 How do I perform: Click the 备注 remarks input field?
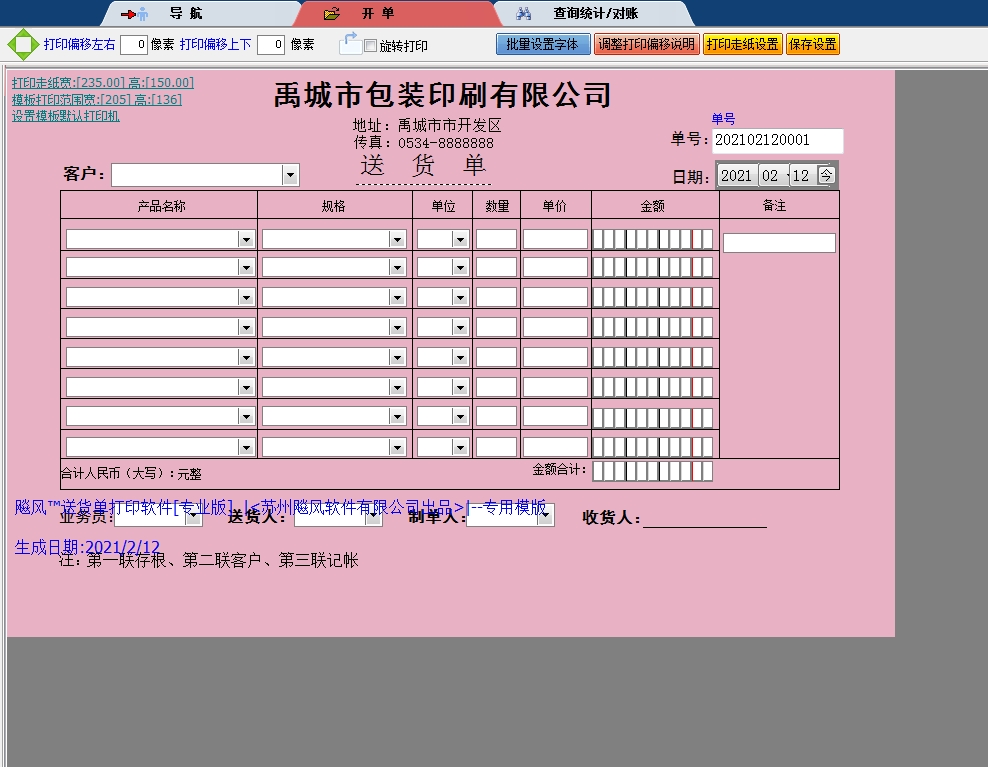(778, 243)
